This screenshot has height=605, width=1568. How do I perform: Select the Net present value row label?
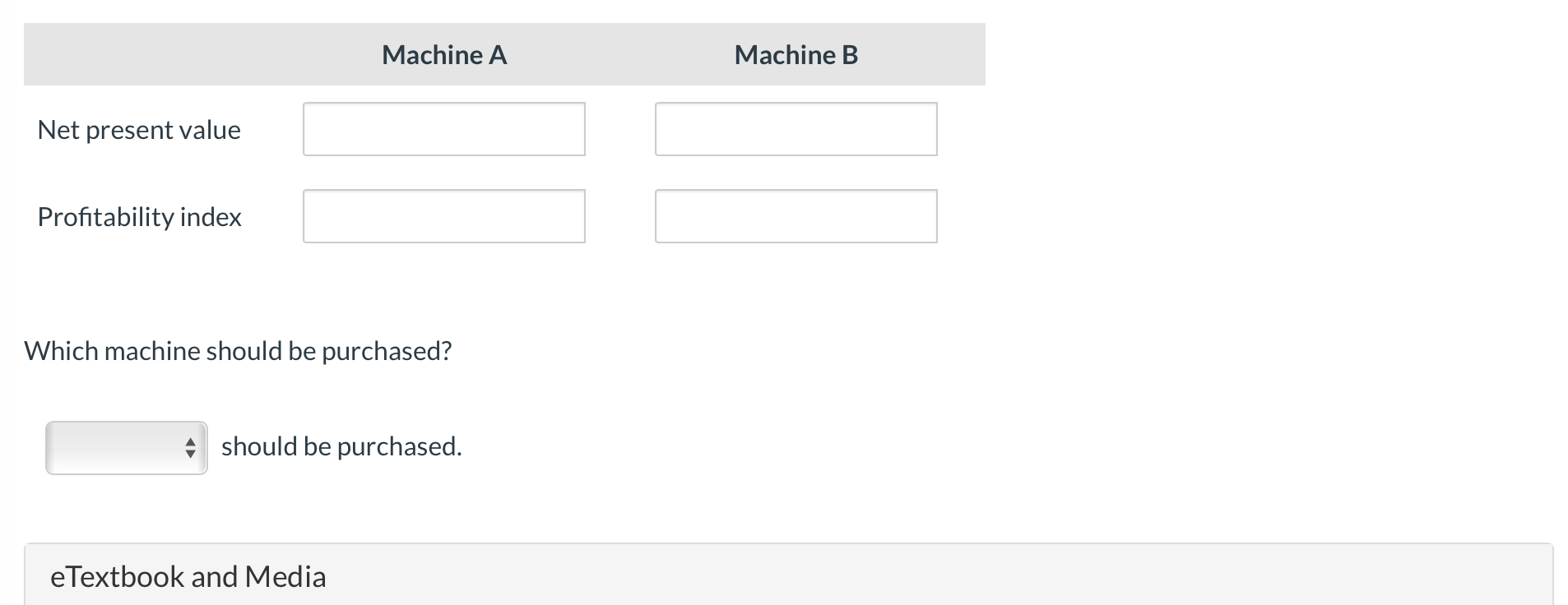coord(139,129)
